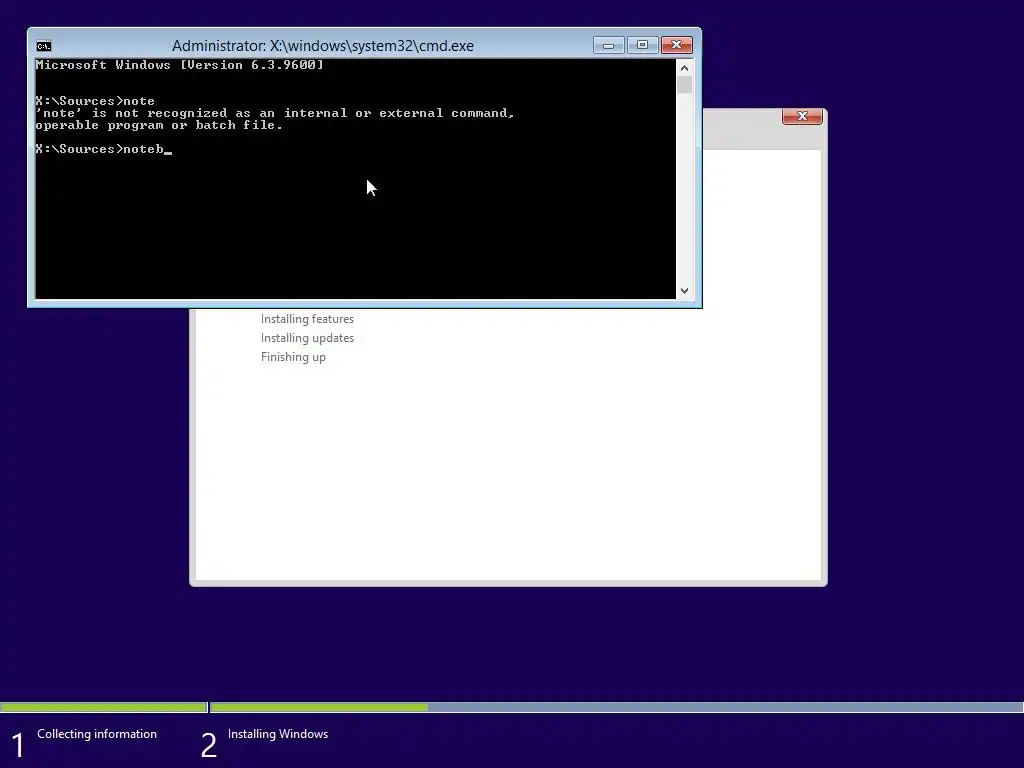Click step number 2 at bottom
The height and width of the screenshot is (768, 1024).
[x=209, y=745]
